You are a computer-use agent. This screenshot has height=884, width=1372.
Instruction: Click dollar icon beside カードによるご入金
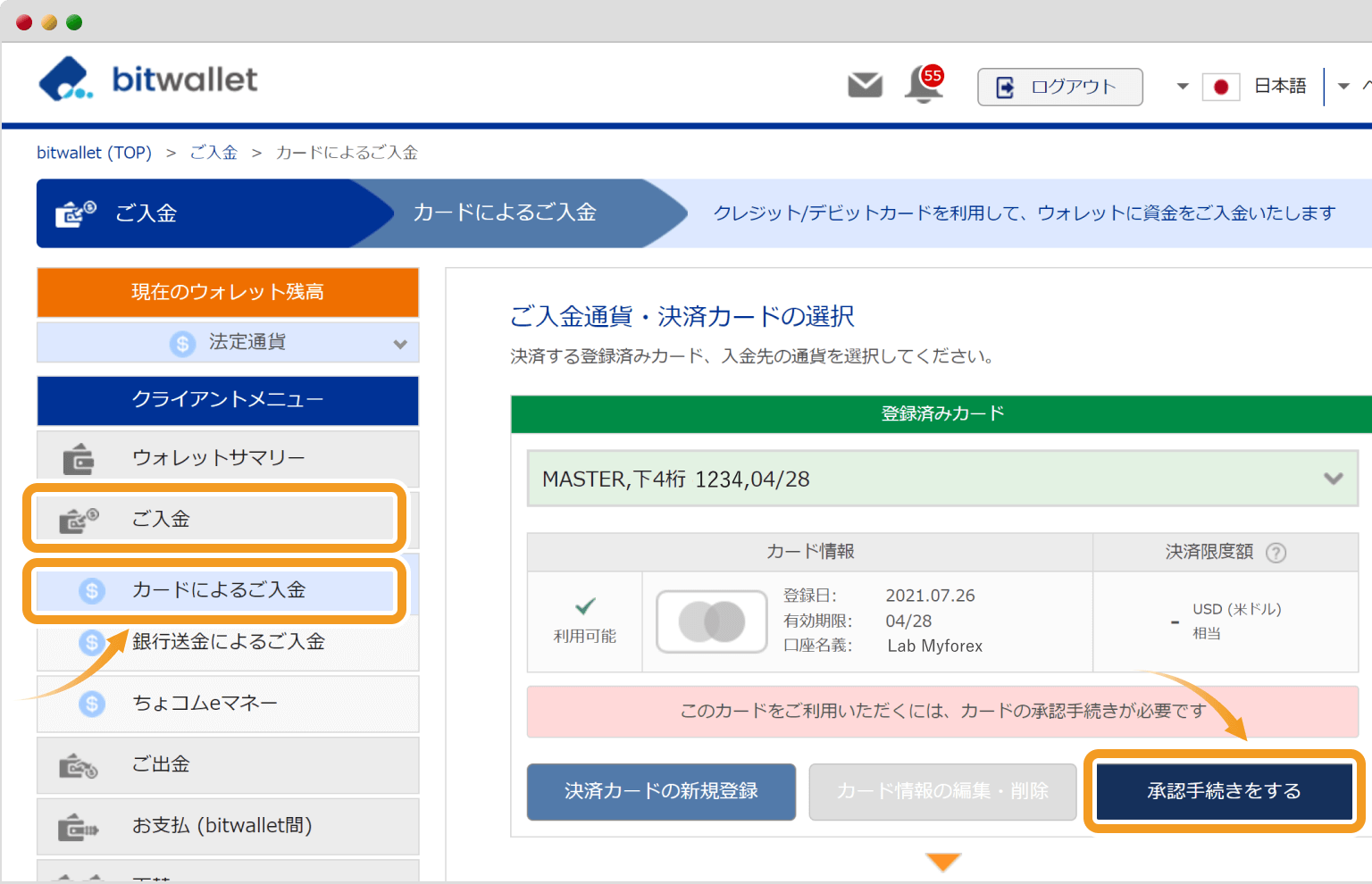pos(92,590)
